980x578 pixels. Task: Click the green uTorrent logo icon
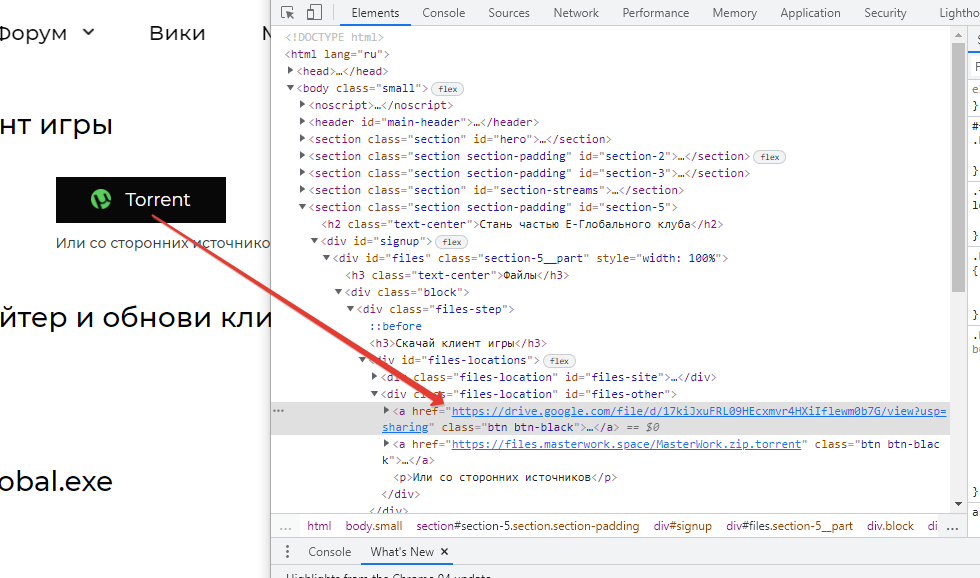(101, 199)
